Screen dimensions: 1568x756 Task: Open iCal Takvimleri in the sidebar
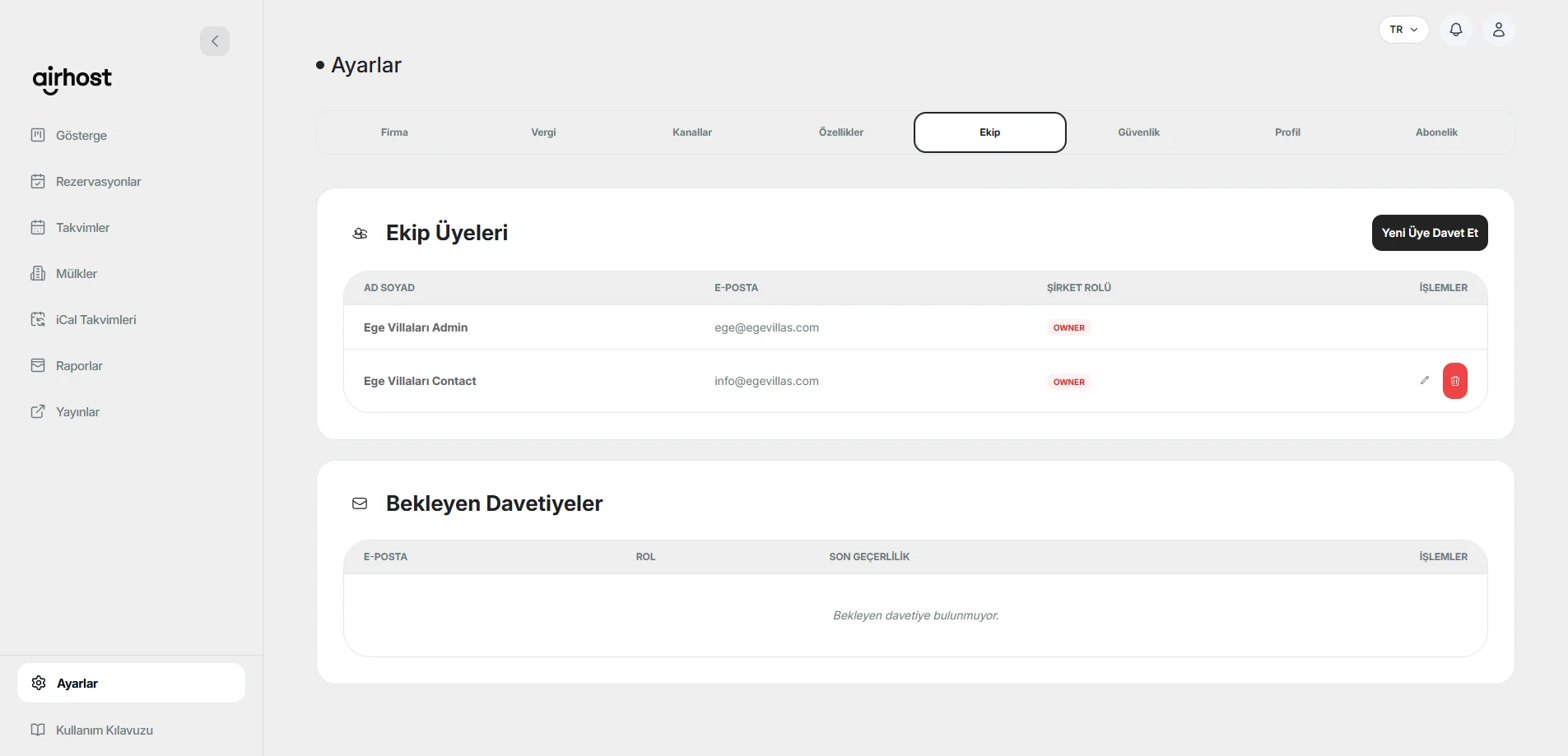pos(132,319)
